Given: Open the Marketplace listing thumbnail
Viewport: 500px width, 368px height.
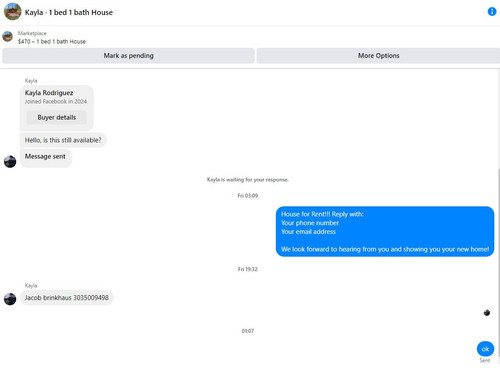Looking at the screenshot, I should (8, 36).
